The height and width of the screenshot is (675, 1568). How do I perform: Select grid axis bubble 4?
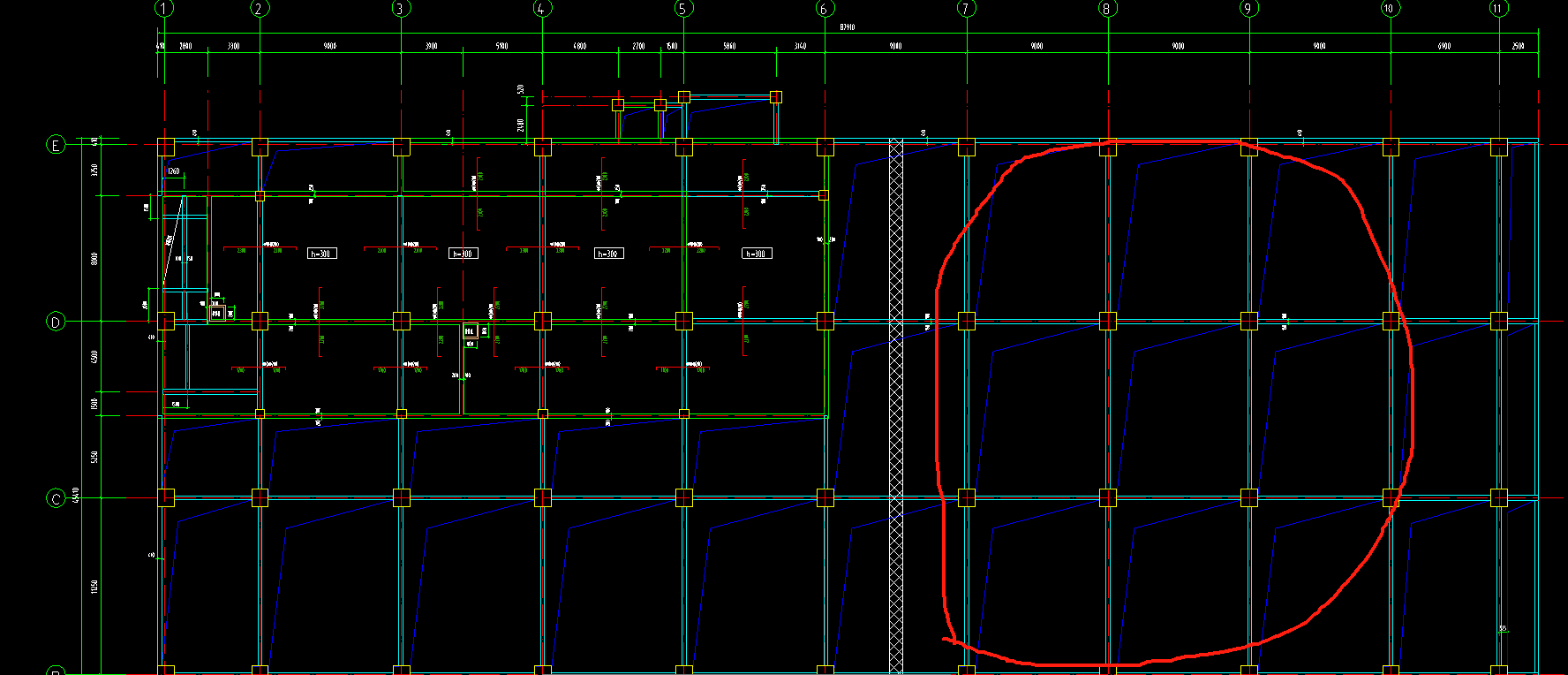click(542, 8)
